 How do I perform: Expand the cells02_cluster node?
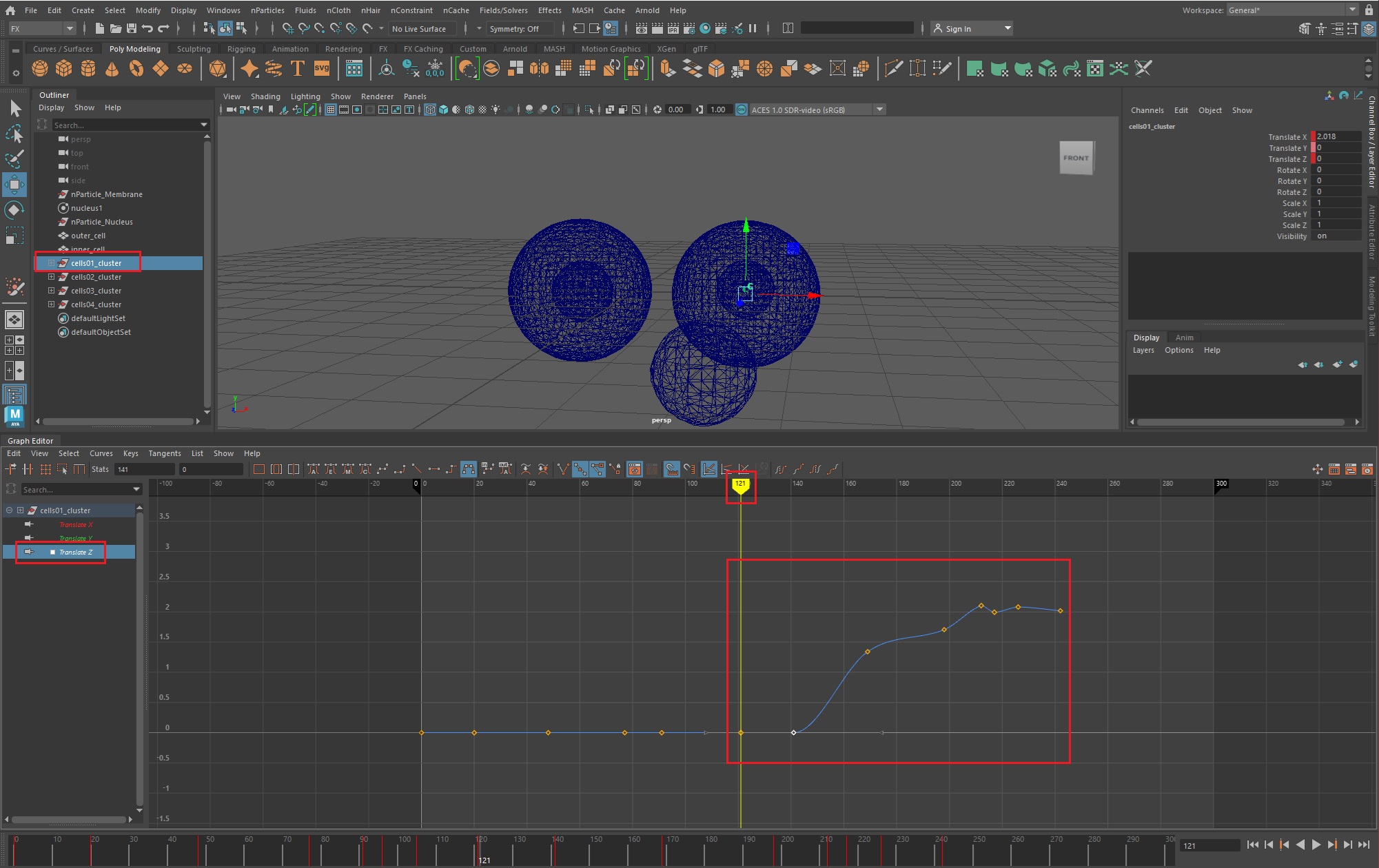tap(51, 277)
